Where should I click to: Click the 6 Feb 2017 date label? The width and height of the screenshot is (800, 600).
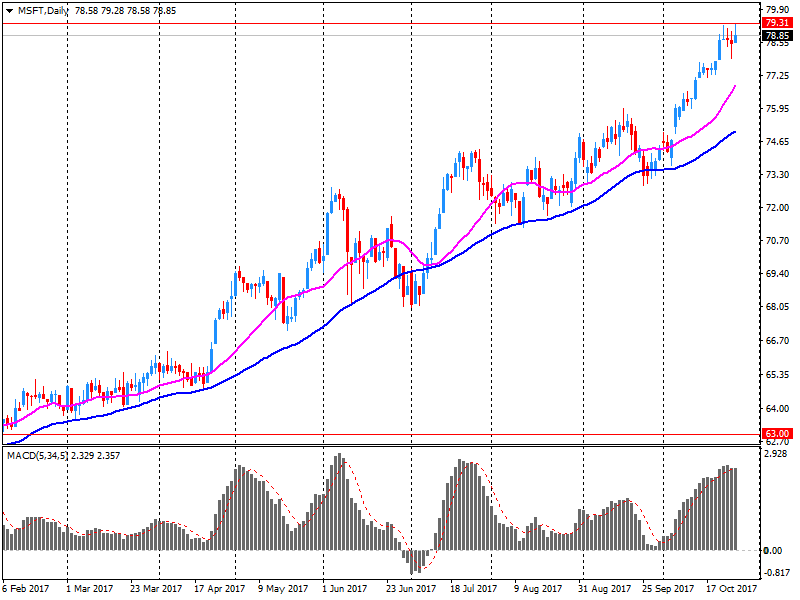point(26,589)
